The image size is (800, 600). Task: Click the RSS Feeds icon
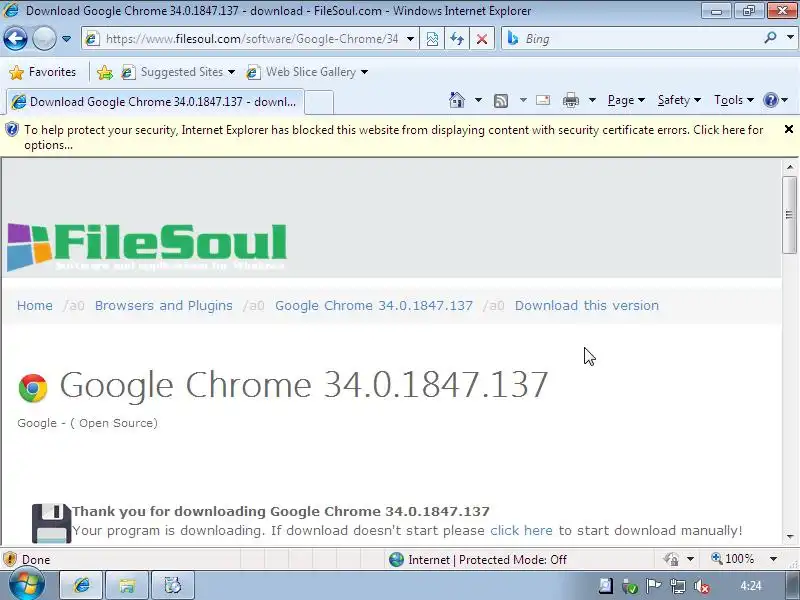[501, 101]
